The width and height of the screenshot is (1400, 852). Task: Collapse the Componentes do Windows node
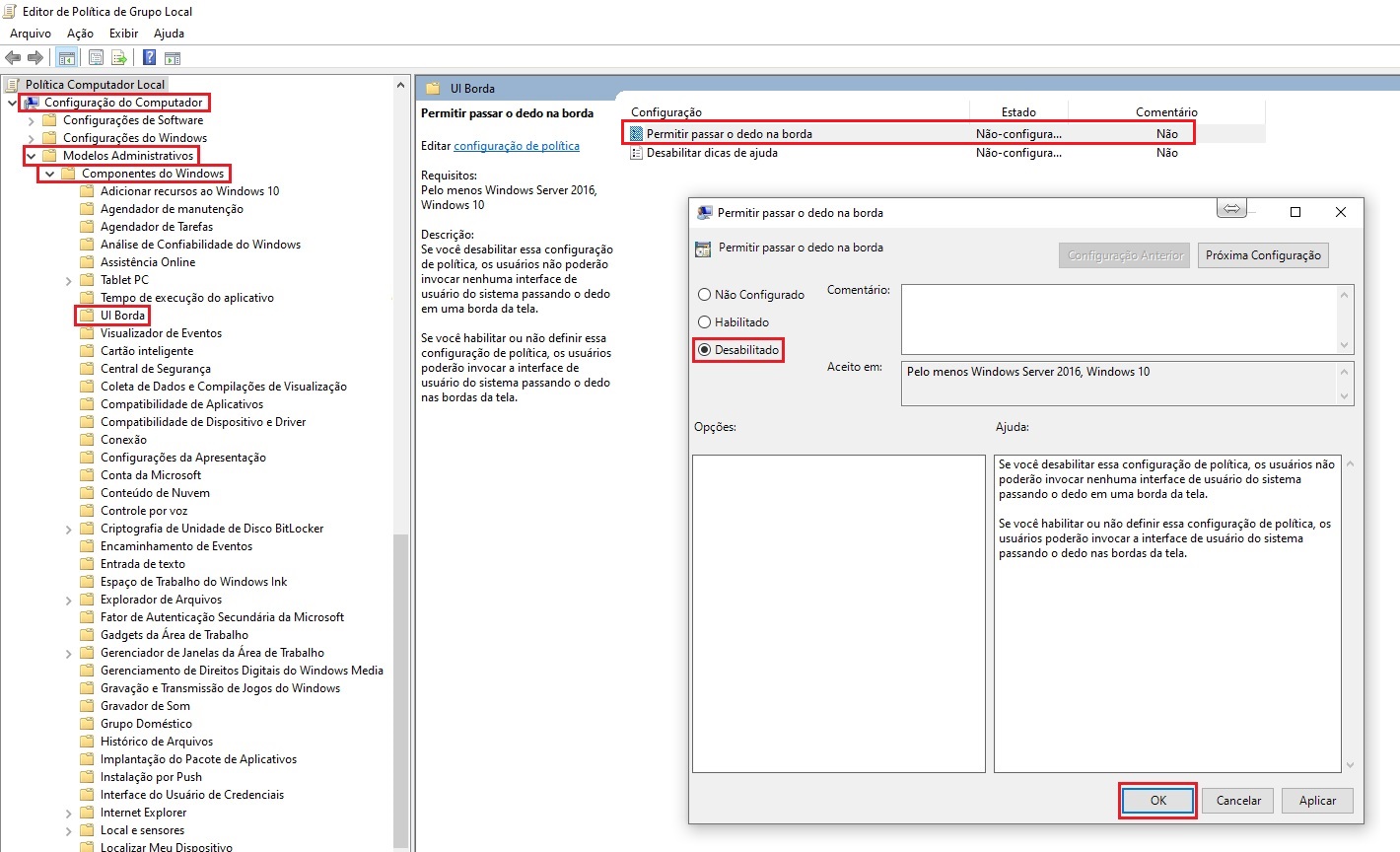point(49,174)
